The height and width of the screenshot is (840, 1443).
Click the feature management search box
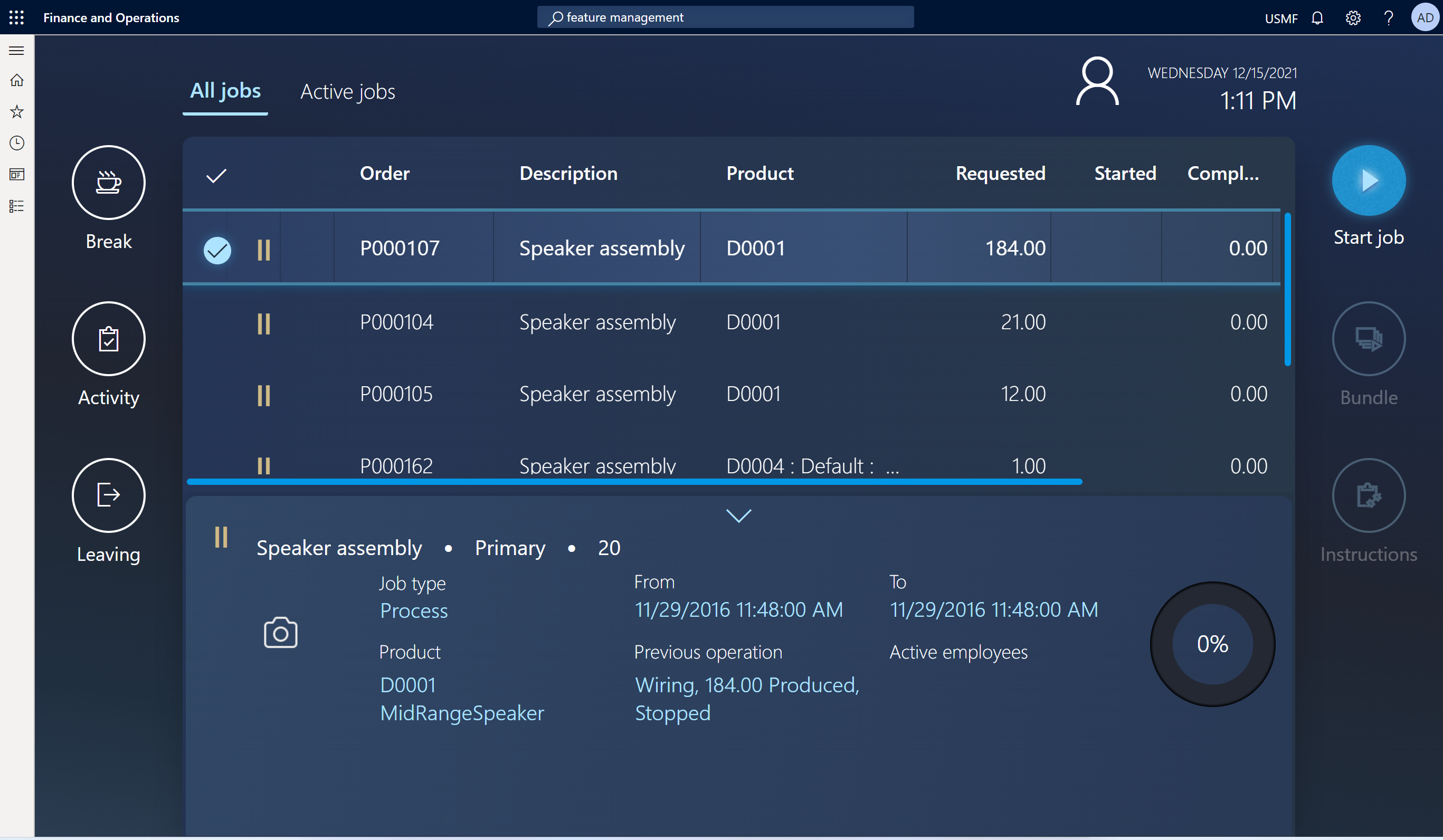(725, 17)
